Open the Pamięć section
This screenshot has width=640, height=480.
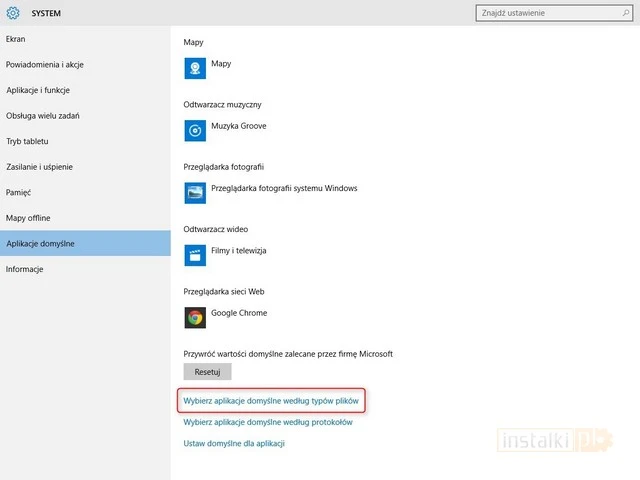[19, 192]
